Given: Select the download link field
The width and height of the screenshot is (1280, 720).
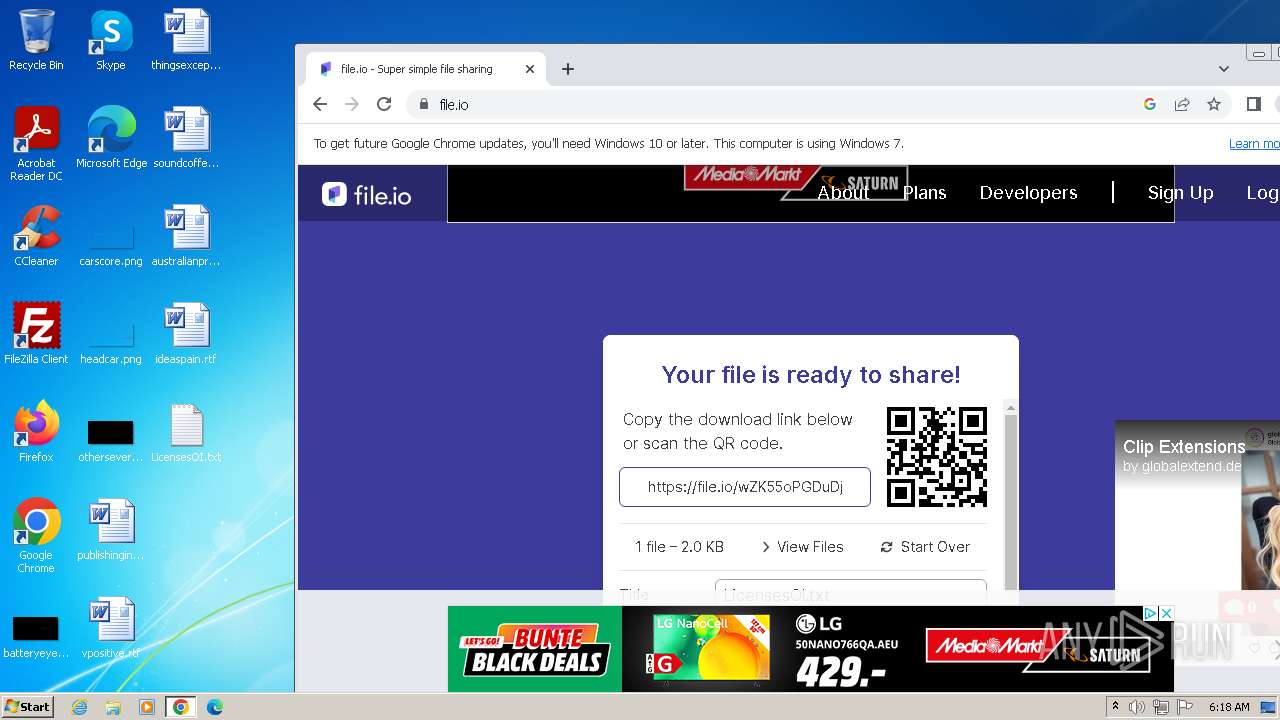Looking at the screenshot, I should (745, 487).
